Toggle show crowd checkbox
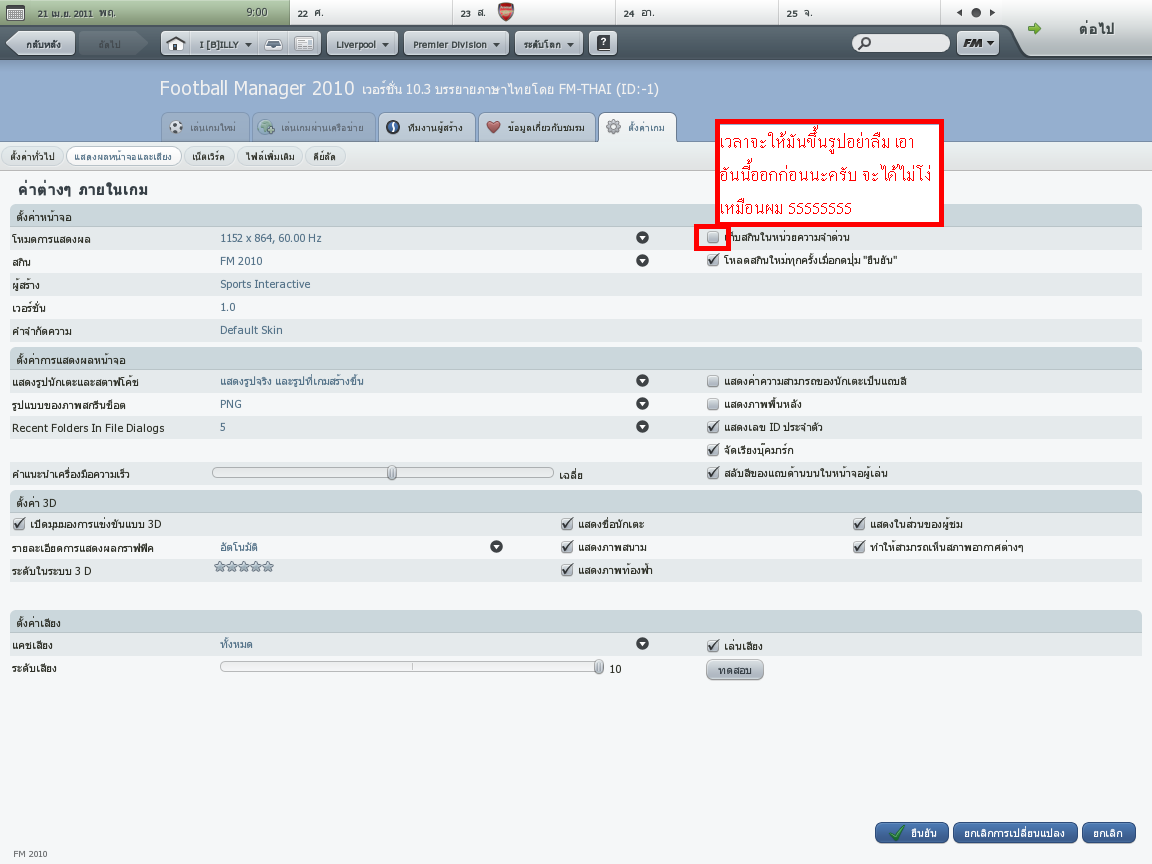Image resolution: width=1152 pixels, height=864 pixels. [859, 524]
